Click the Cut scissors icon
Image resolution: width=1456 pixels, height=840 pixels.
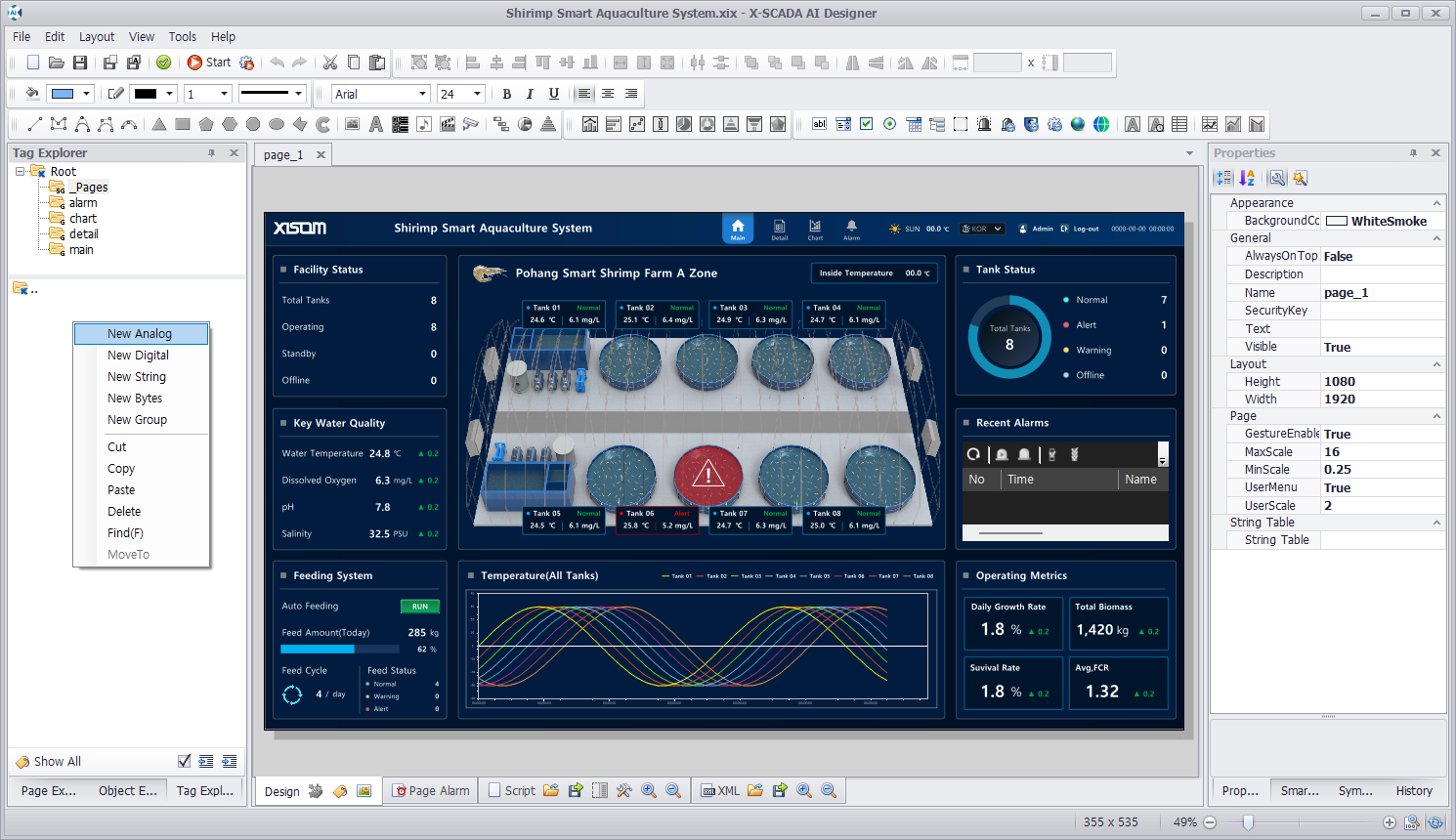(x=330, y=63)
